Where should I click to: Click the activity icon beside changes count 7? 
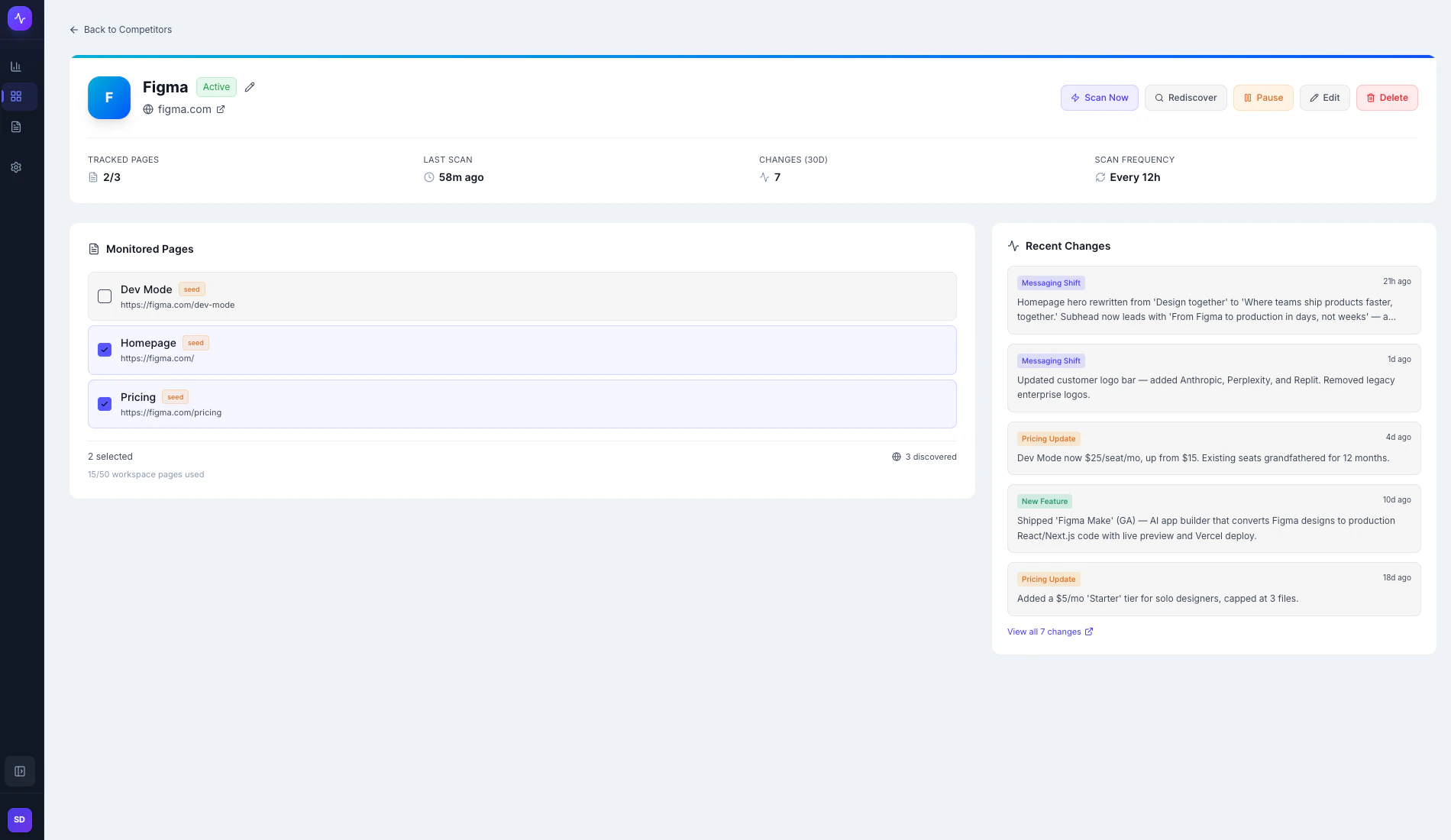coord(764,177)
